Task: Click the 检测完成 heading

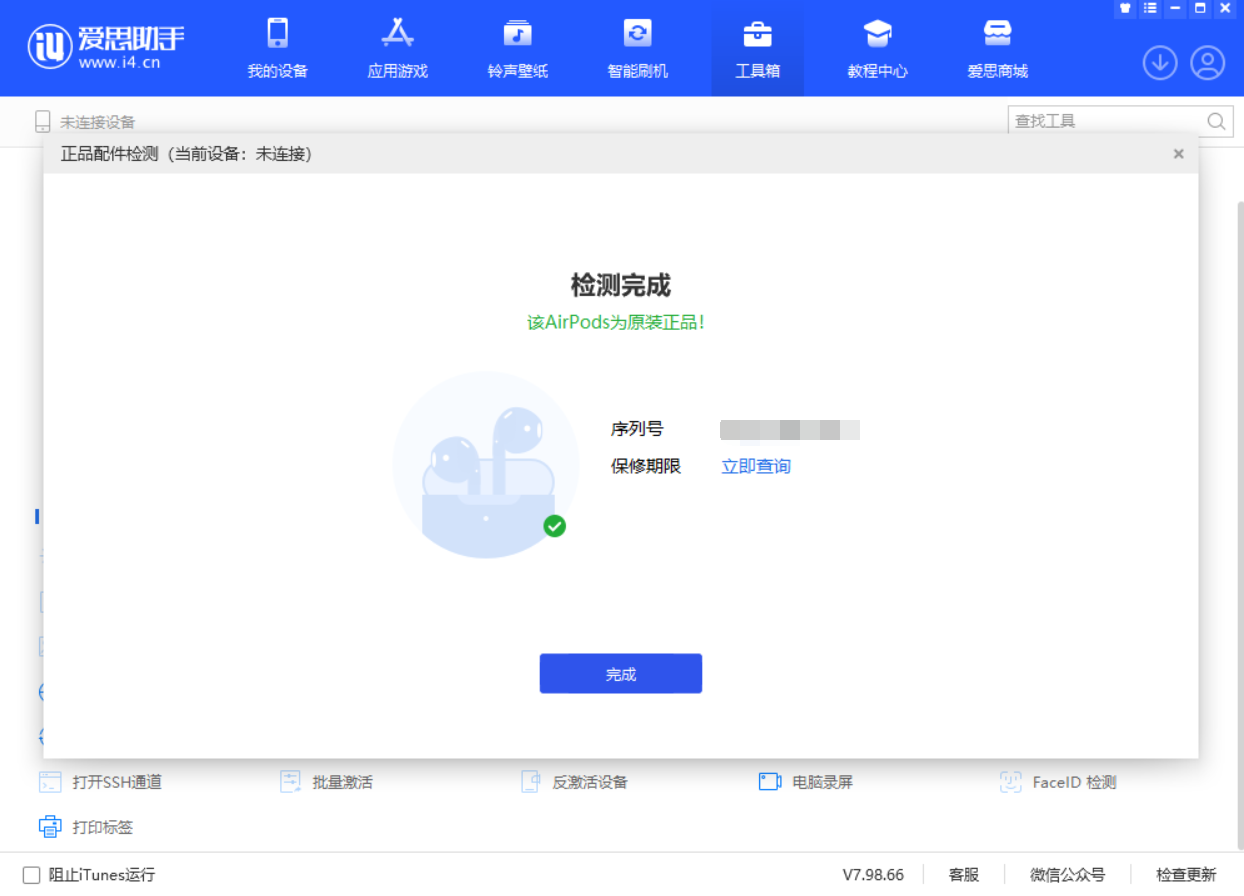Action: pyautogui.click(x=621, y=285)
